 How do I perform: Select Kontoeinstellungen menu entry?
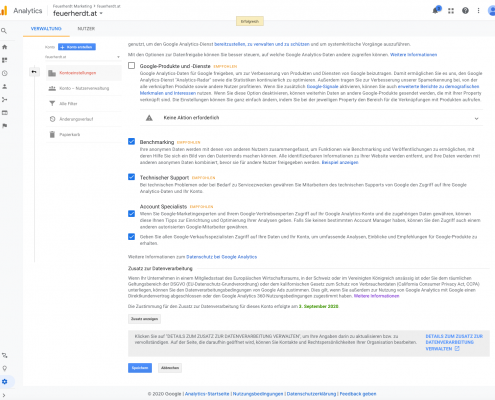[84, 73]
